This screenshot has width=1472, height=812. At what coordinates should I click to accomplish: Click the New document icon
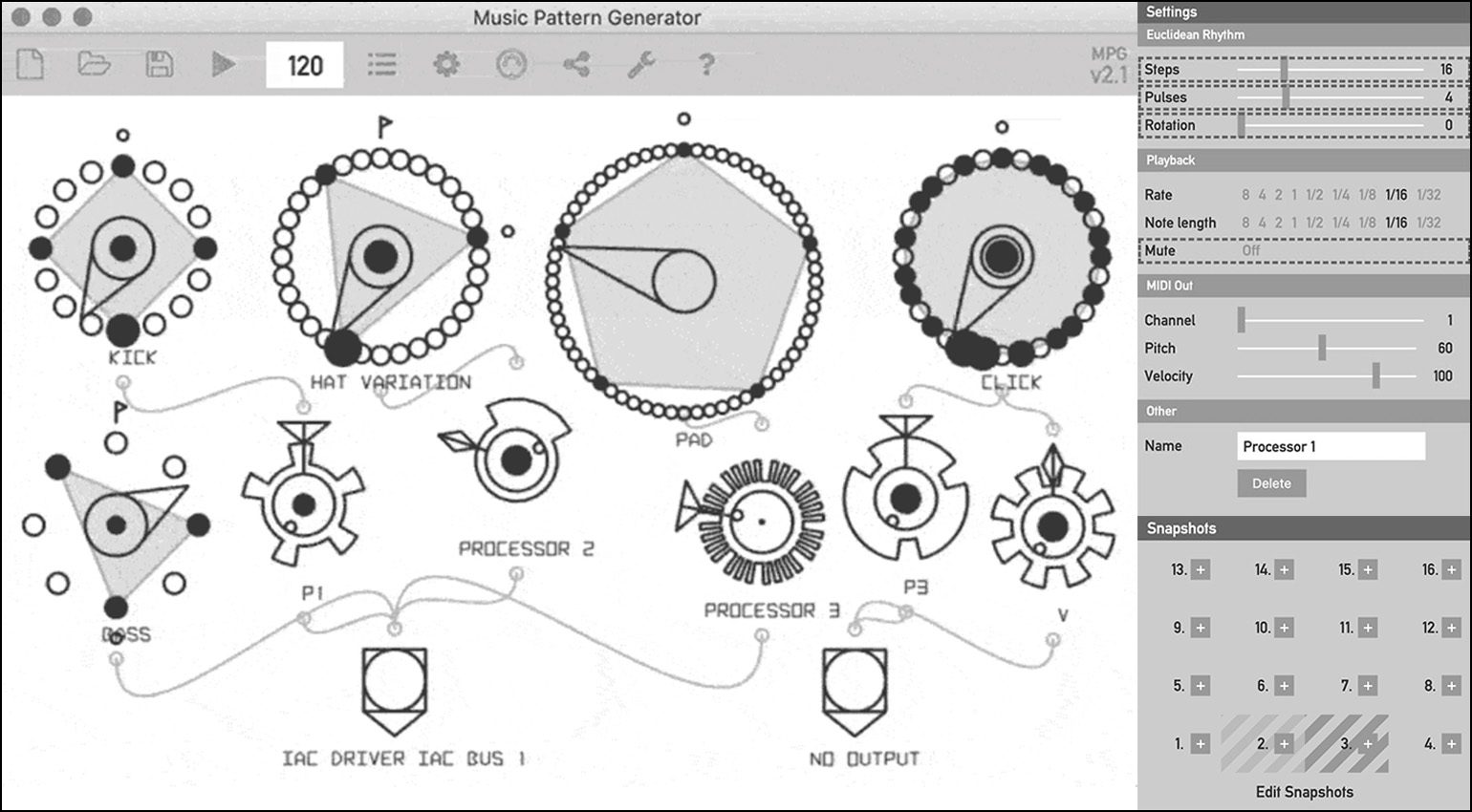(30, 64)
